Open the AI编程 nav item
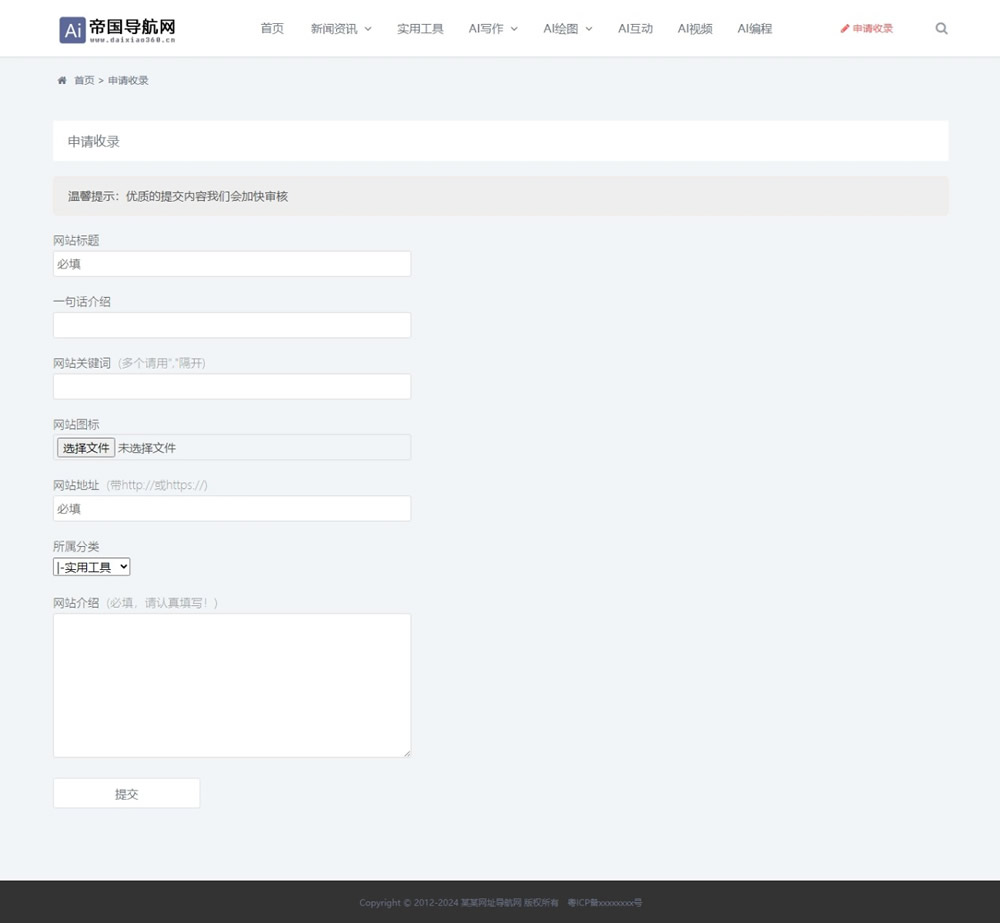The height and width of the screenshot is (923, 1000). pyautogui.click(x=755, y=29)
